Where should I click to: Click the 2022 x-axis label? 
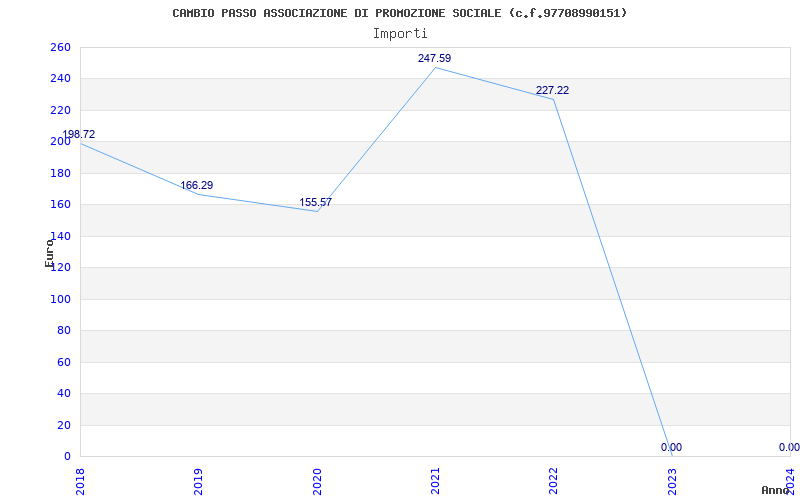(554, 482)
